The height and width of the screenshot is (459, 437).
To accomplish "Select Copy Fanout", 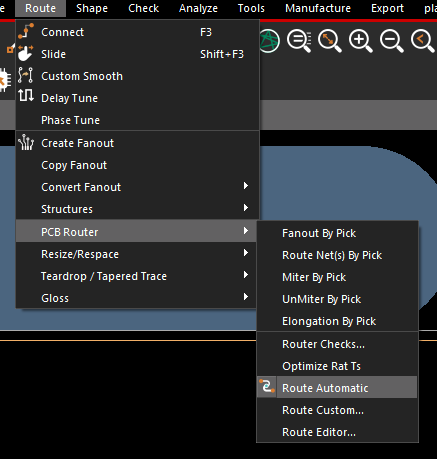I will point(138,165).
